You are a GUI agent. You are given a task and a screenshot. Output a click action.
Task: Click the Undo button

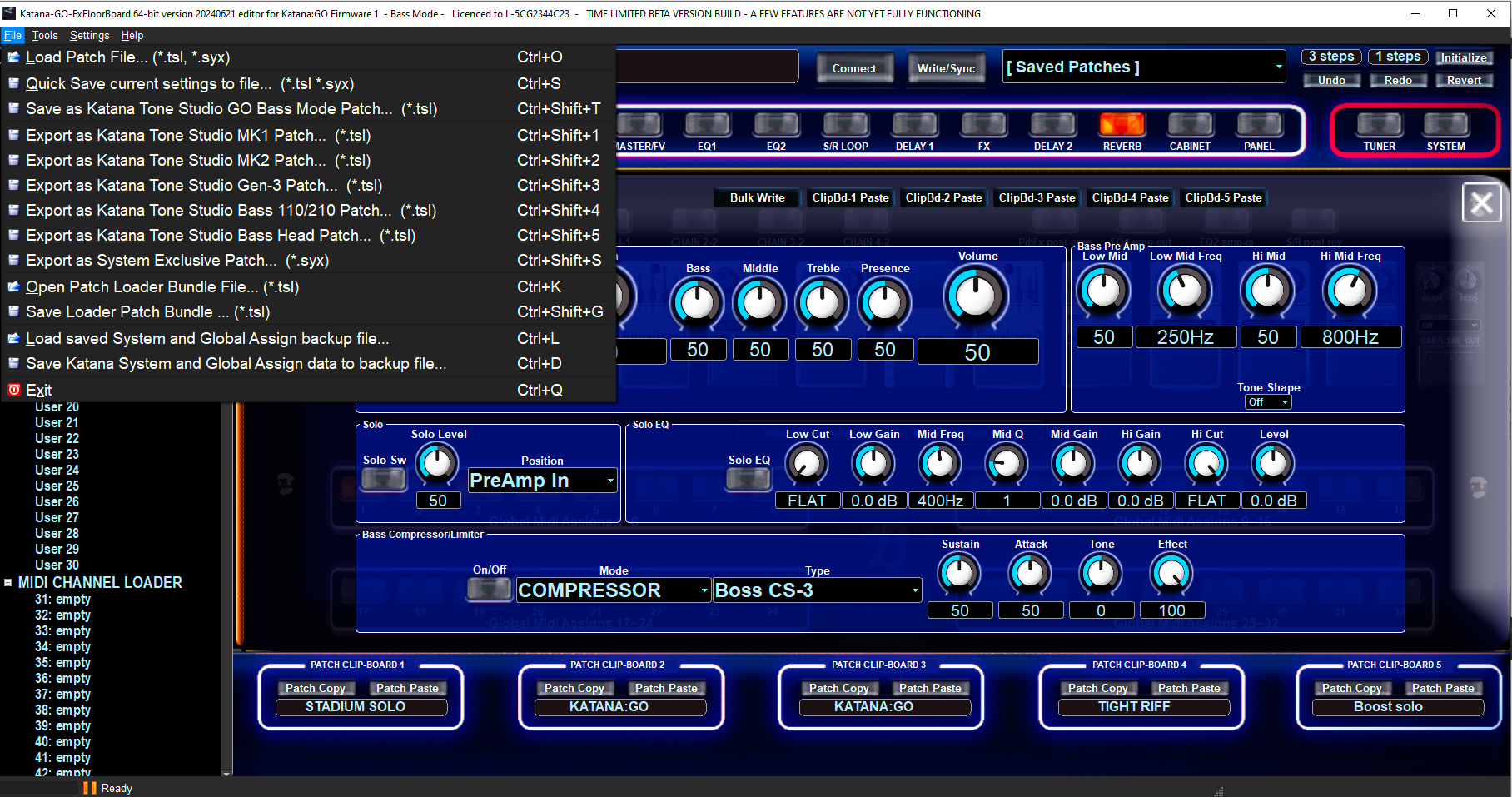click(1331, 80)
